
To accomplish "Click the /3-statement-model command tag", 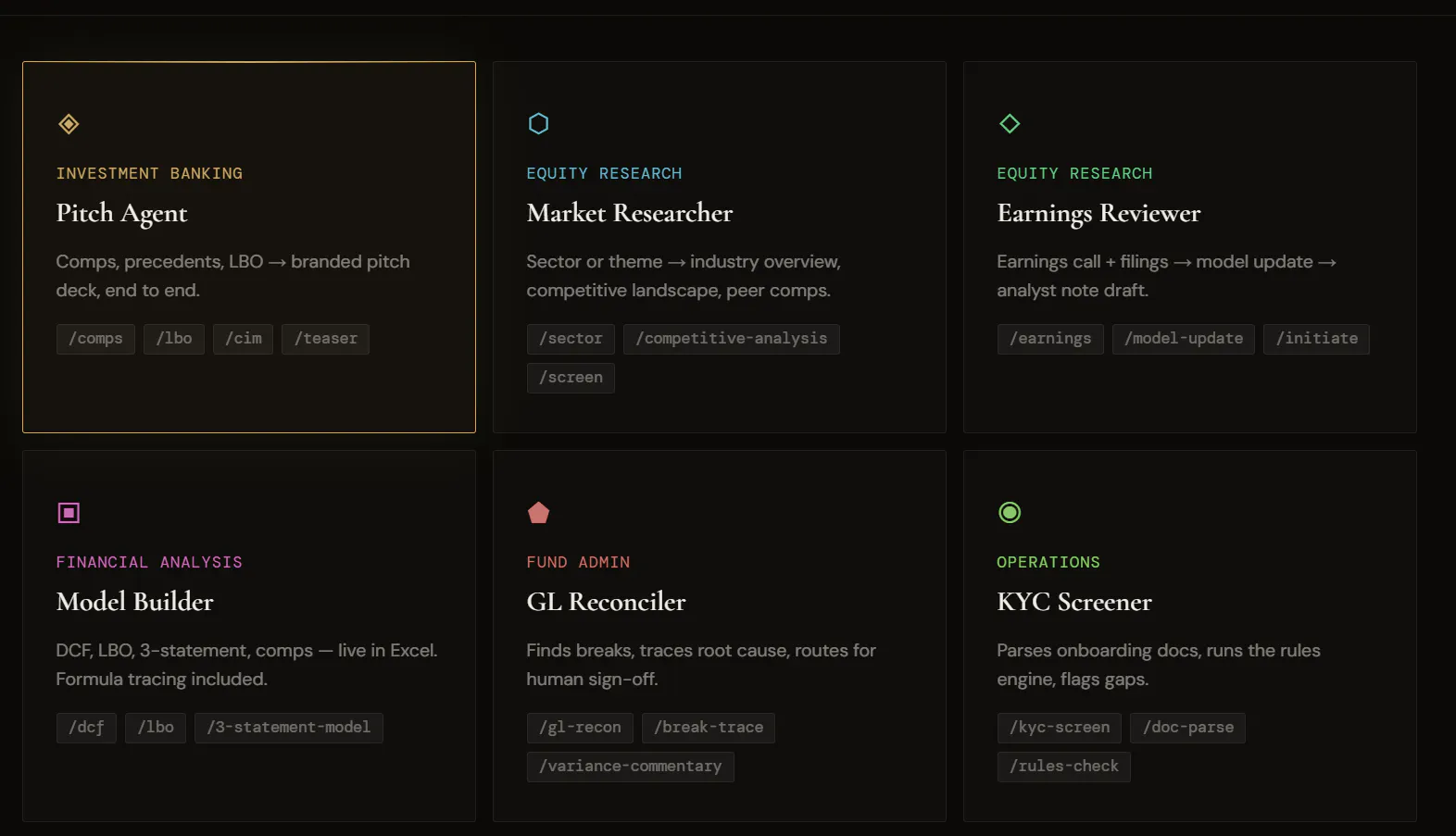I will click(x=289, y=728).
